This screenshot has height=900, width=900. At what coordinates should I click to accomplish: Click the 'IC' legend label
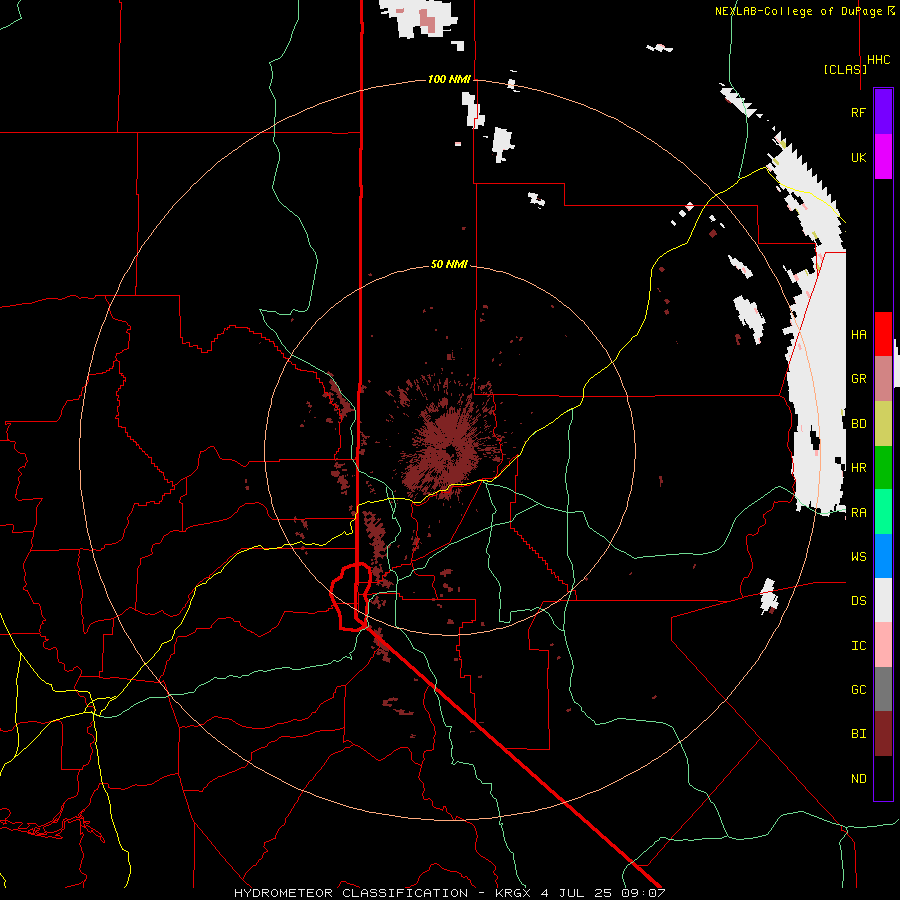[x=858, y=646]
